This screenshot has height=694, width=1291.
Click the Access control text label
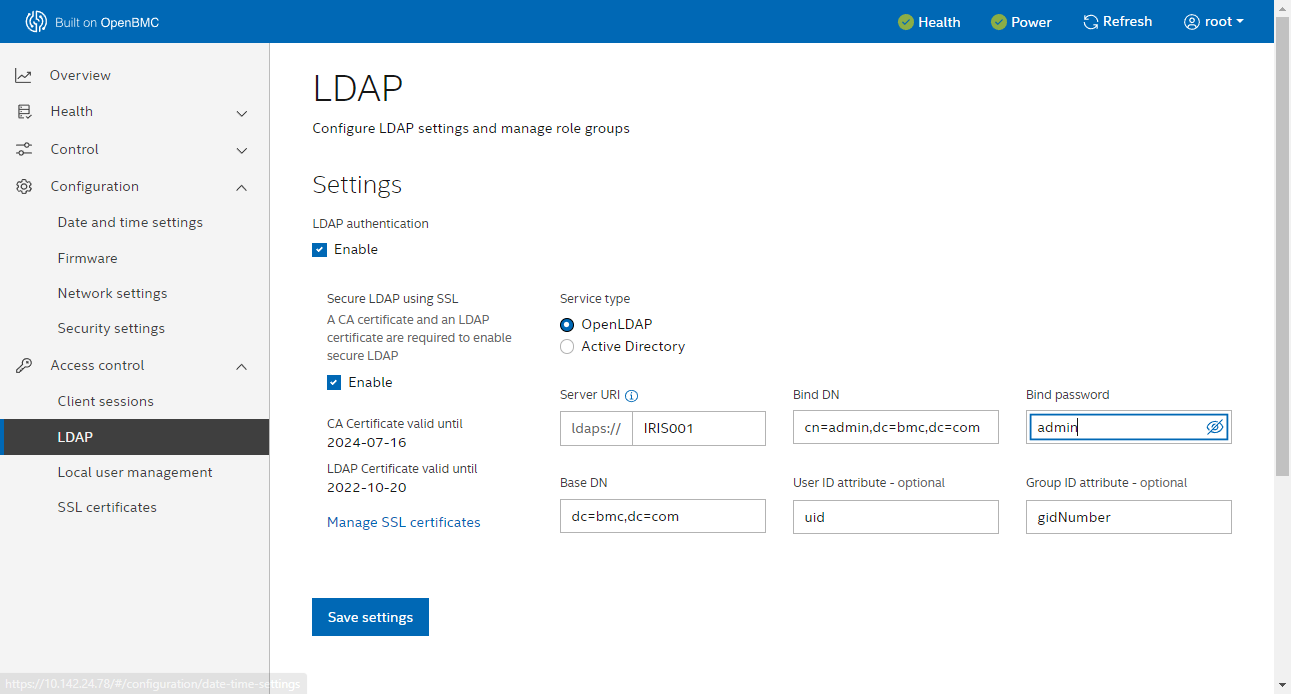[x=98, y=366]
